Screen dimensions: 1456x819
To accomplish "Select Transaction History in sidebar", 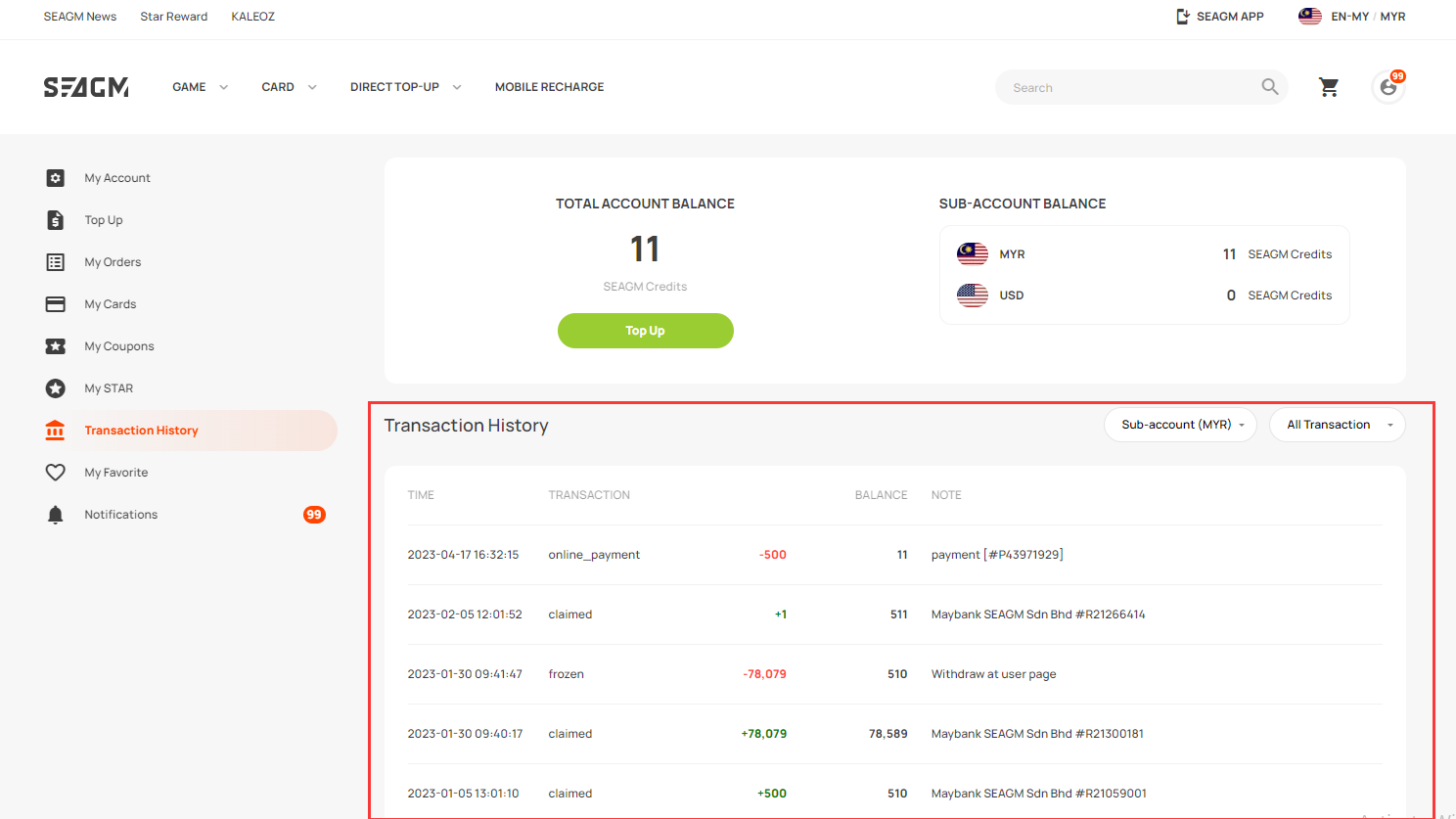I will (x=141, y=431).
